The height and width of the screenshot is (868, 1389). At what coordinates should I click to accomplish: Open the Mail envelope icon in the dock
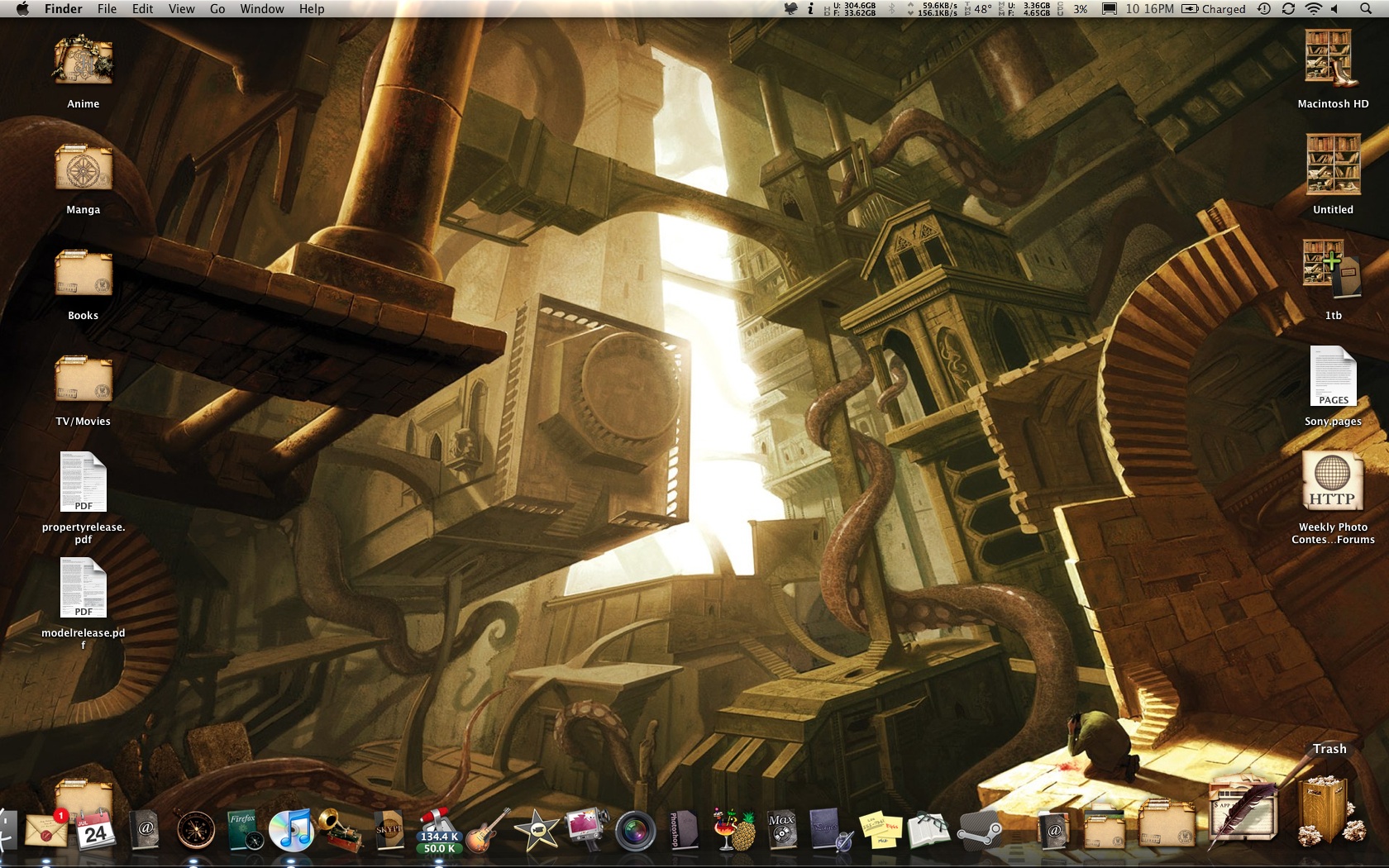pos(47,830)
